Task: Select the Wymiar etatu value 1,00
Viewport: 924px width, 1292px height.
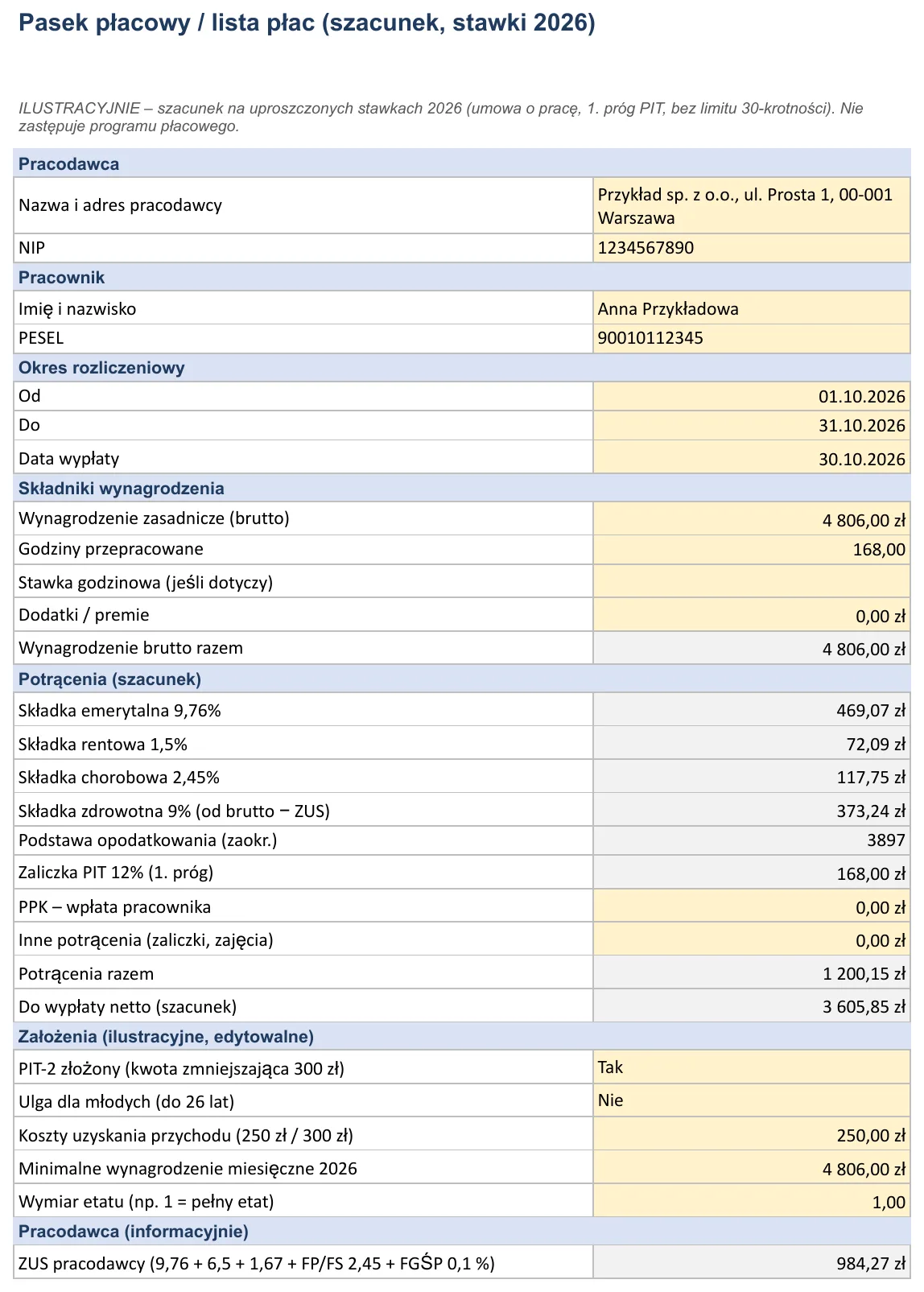Action: point(752,1201)
